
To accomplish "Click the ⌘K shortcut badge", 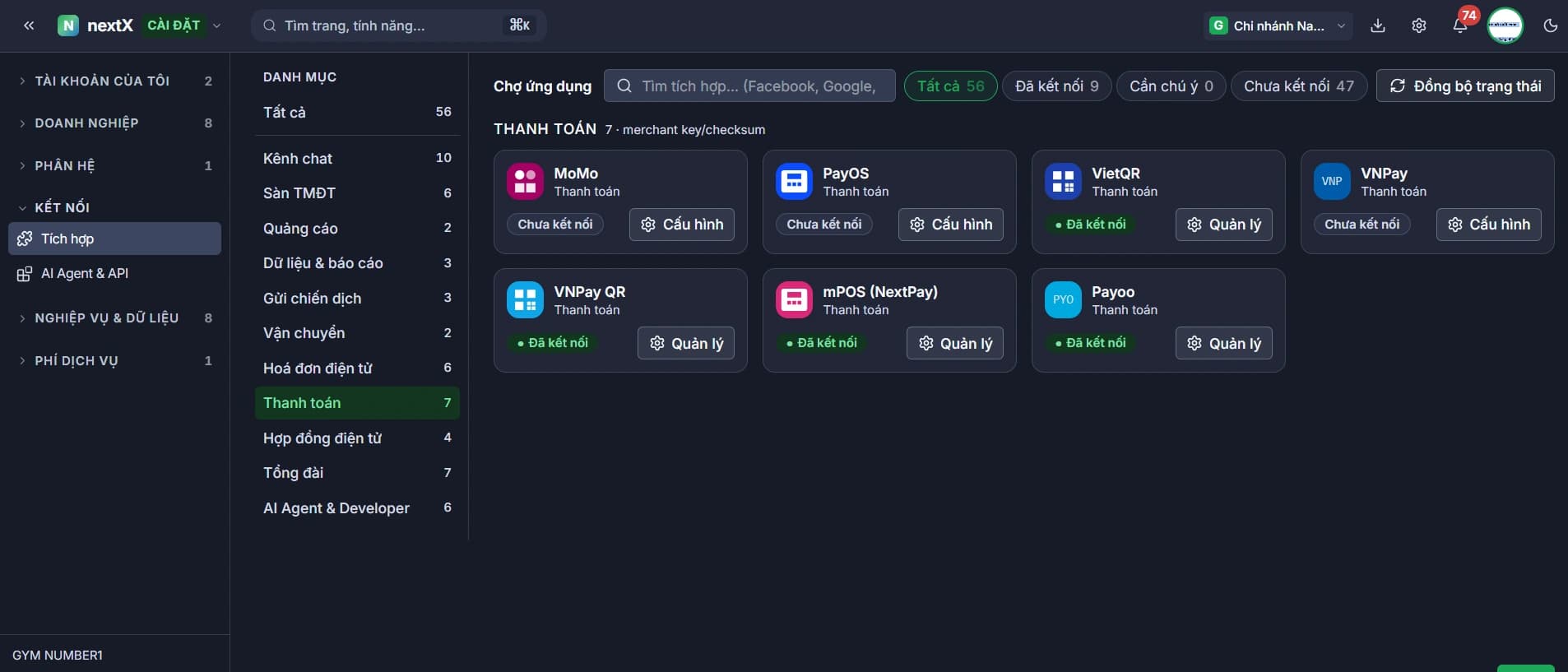I will pos(519,25).
